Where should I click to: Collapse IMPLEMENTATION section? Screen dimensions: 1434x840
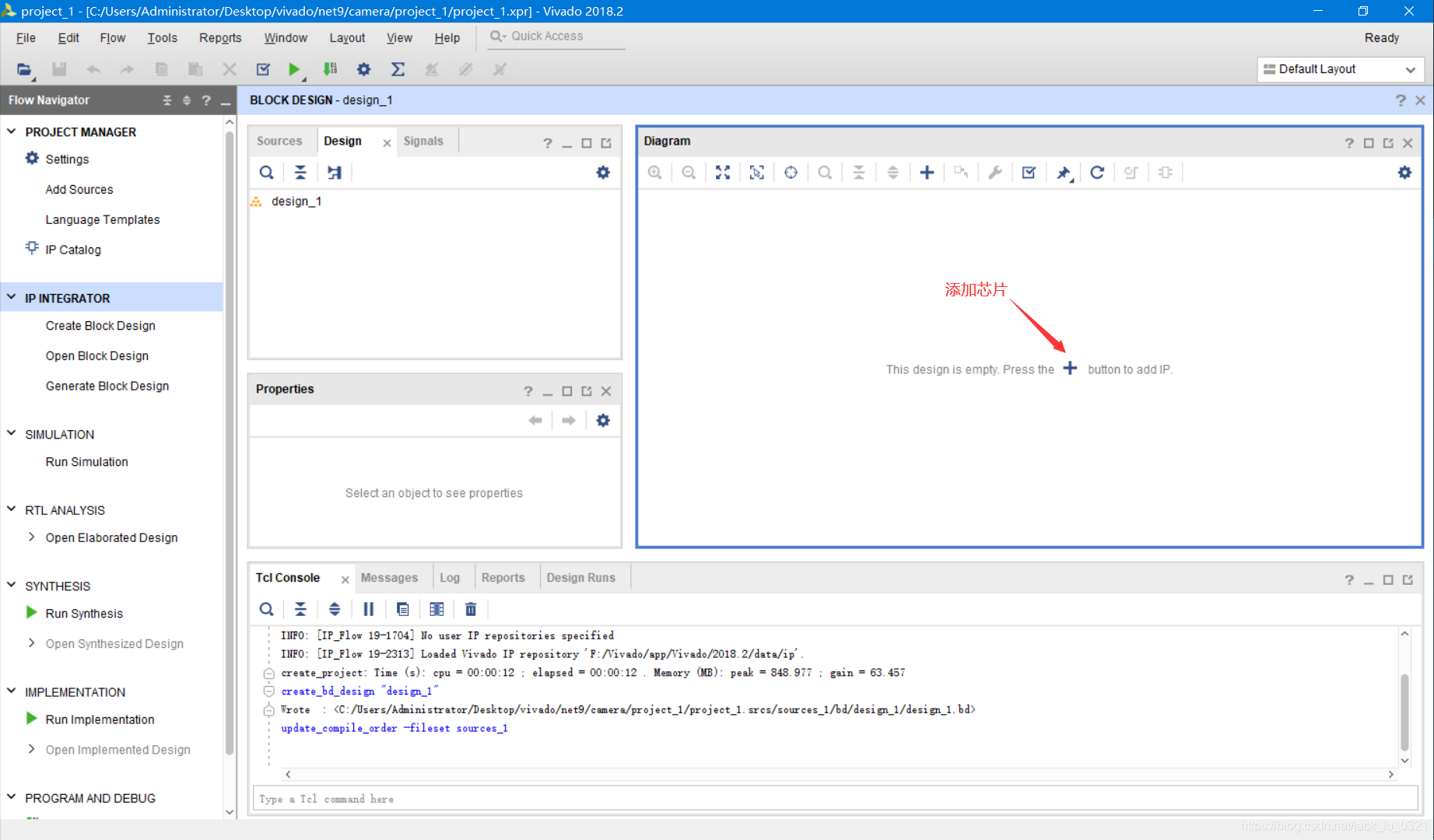coord(12,691)
